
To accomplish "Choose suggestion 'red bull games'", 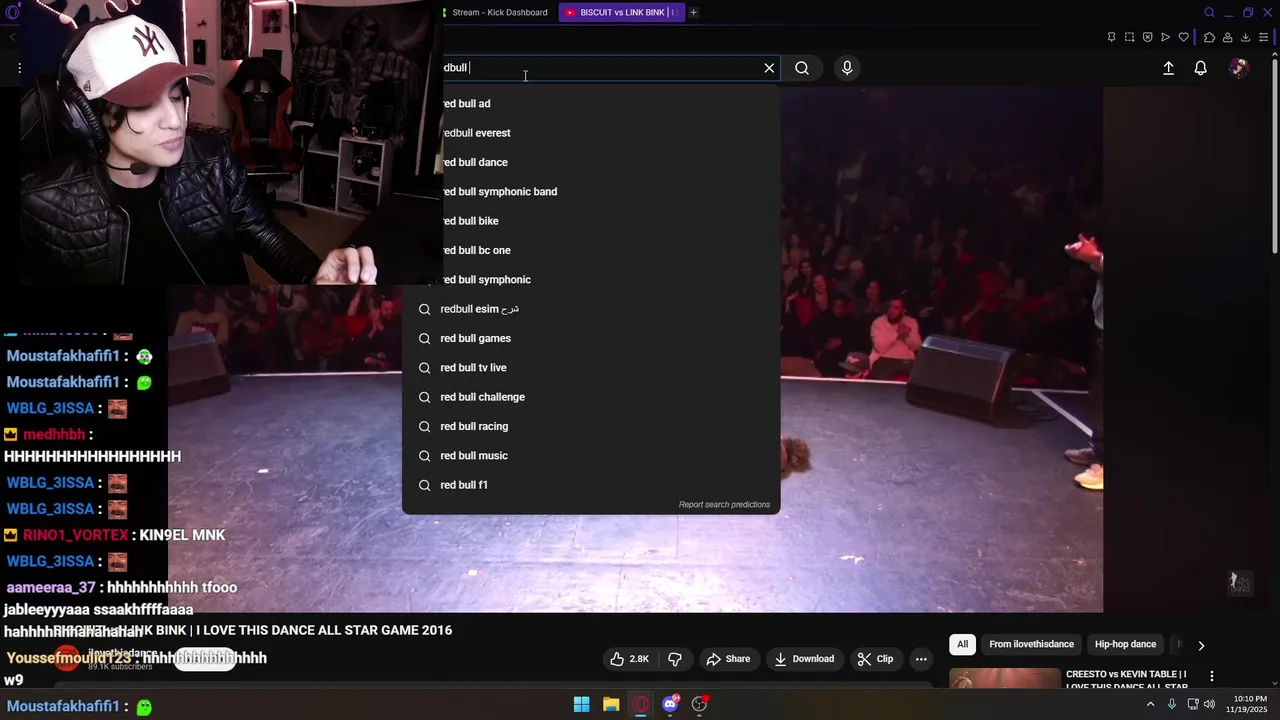I will point(591,338).
